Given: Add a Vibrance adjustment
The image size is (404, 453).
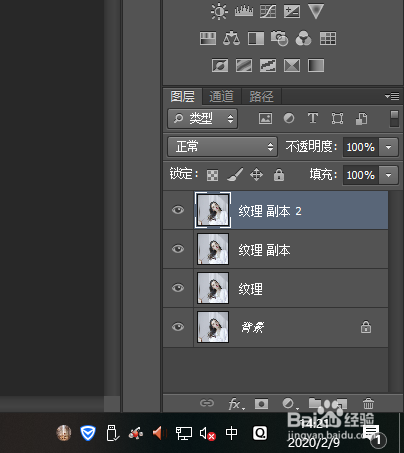Looking at the screenshot, I should (316, 11).
